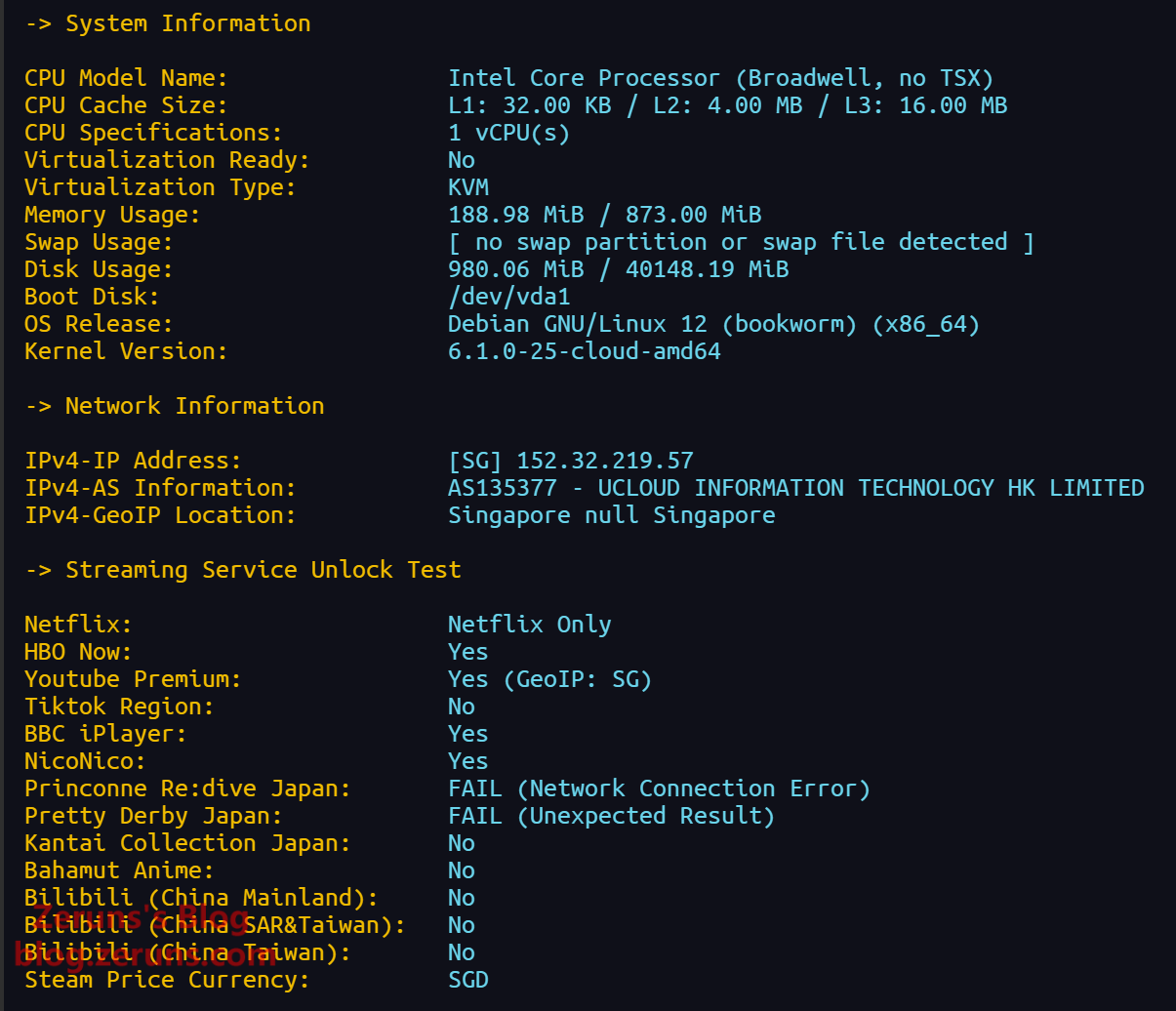Image resolution: width=1176 pixels, height=1011 pixels.
Task: Click the Network Information section heading
Action: (194, 406)
